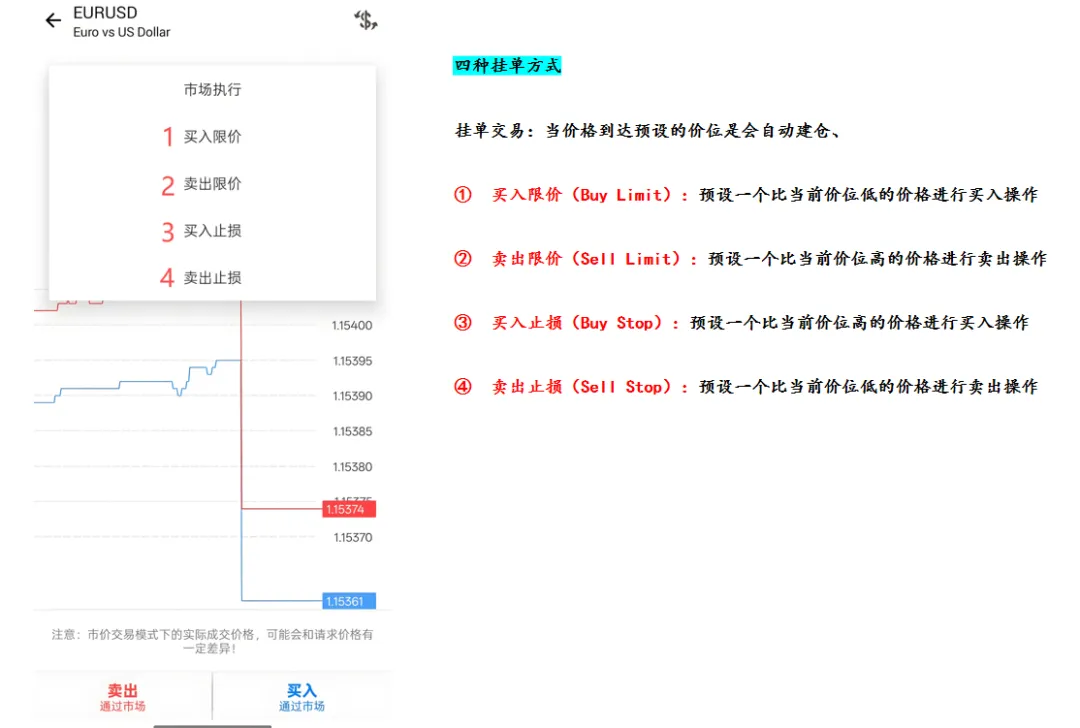1080x728 pixels.
Task: Tap the blue 买入 通过市场 button
Action: coord(302,697)
